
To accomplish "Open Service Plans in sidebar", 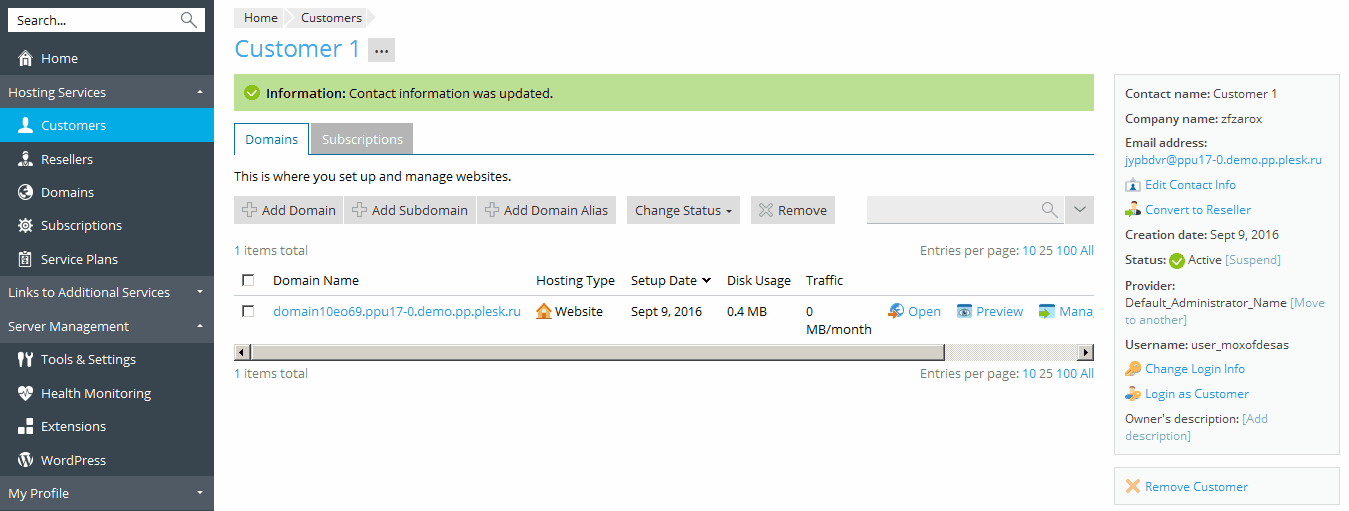I will [79, 260].
